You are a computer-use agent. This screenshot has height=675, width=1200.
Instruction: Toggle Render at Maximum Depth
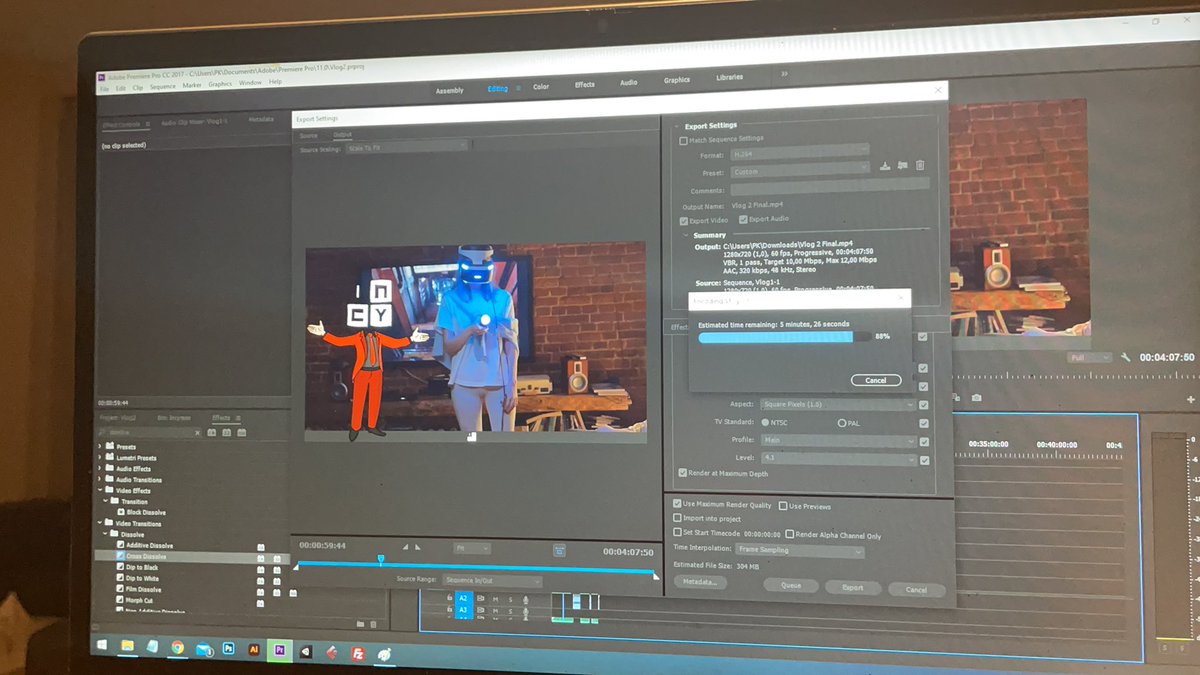click(x=682, y=473)
